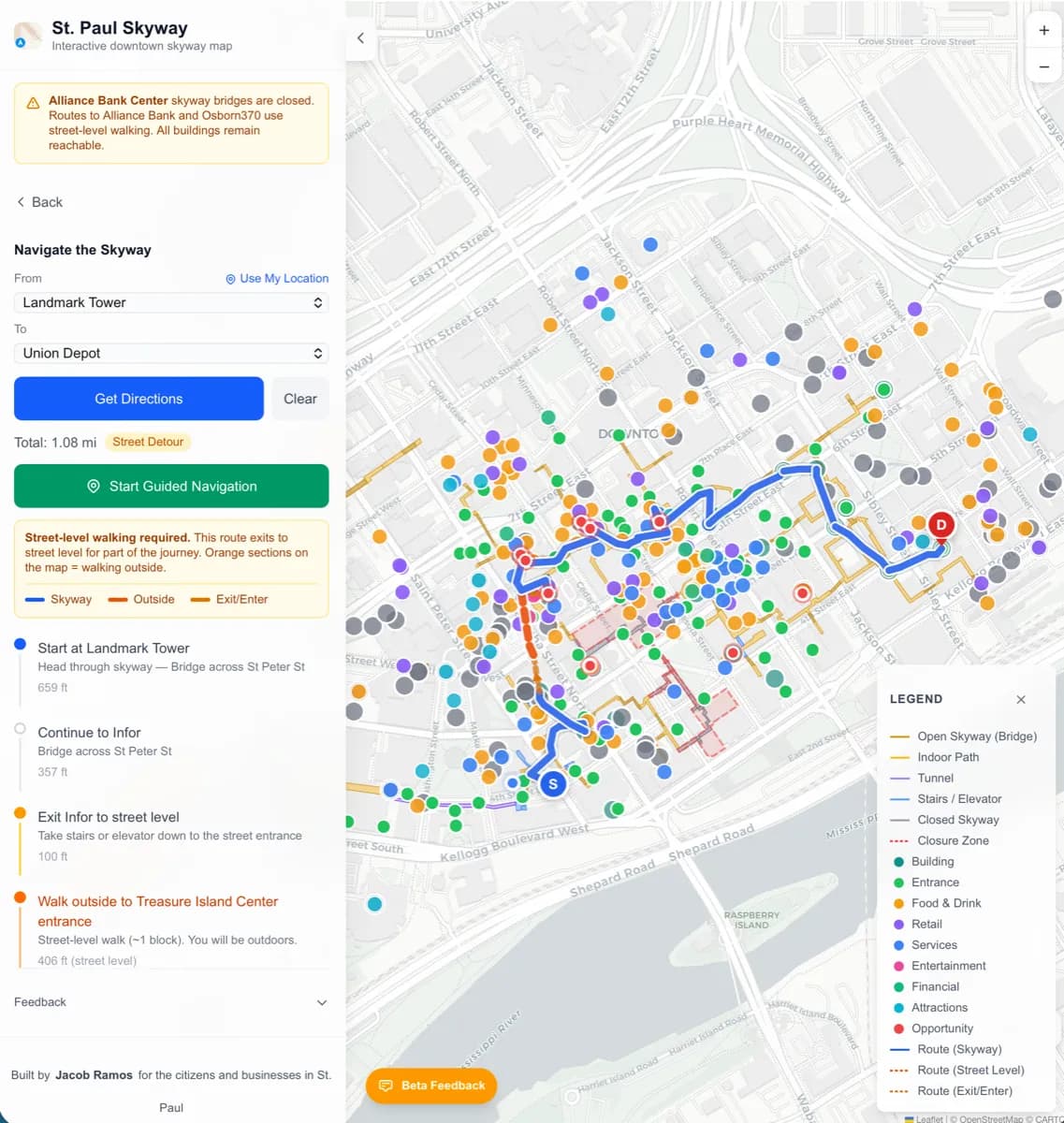The image size is (1064, 1123).
Task: Open the To dropdown showing Union Depot
Action: click(x=171, y=353)
